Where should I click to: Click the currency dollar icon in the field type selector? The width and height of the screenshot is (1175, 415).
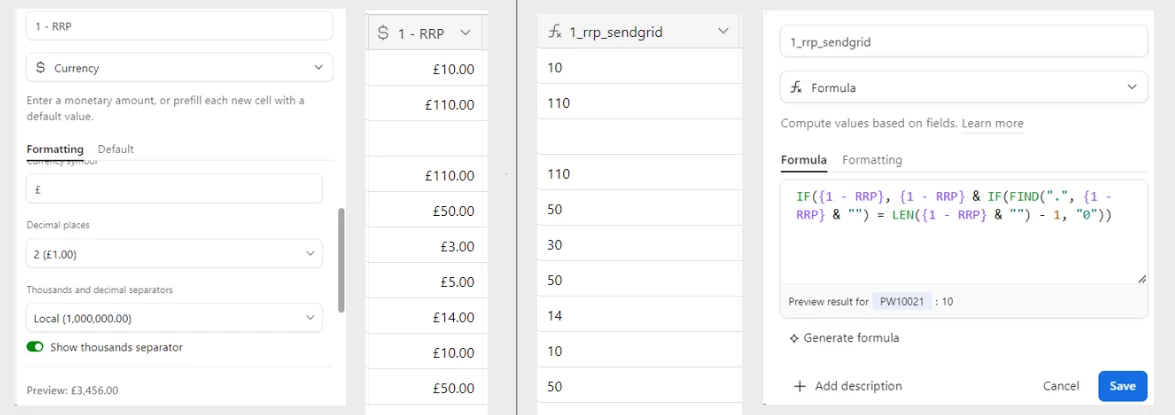click(x=40, y=67)
